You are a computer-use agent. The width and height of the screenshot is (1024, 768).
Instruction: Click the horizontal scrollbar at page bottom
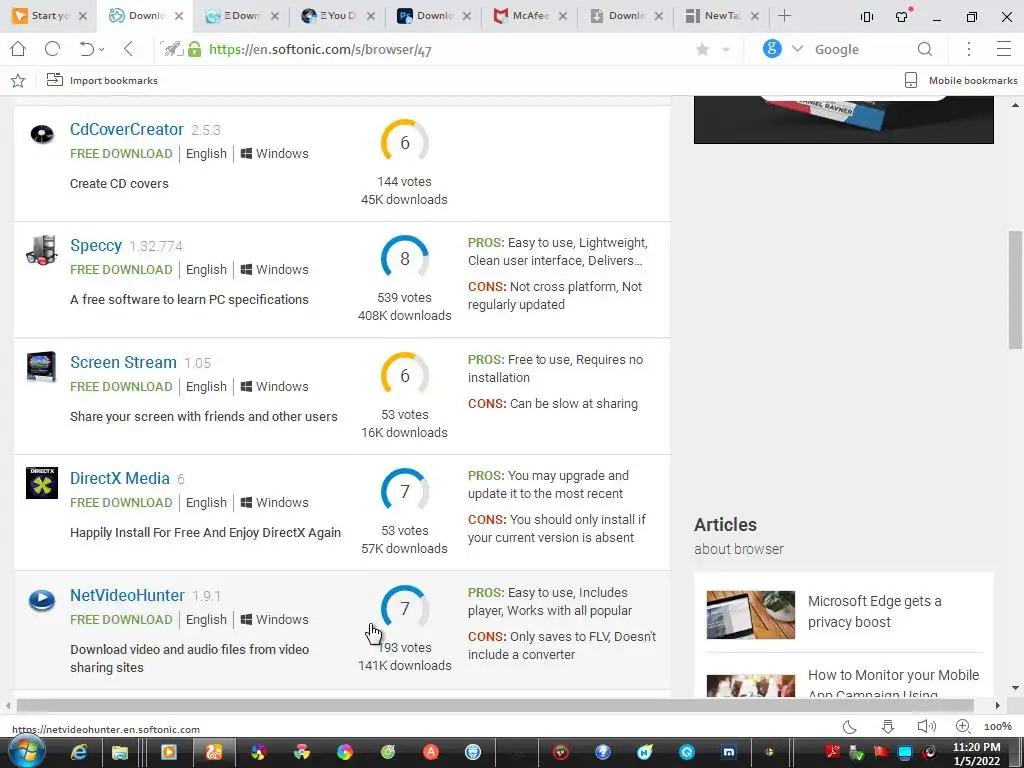pos(495,705)
